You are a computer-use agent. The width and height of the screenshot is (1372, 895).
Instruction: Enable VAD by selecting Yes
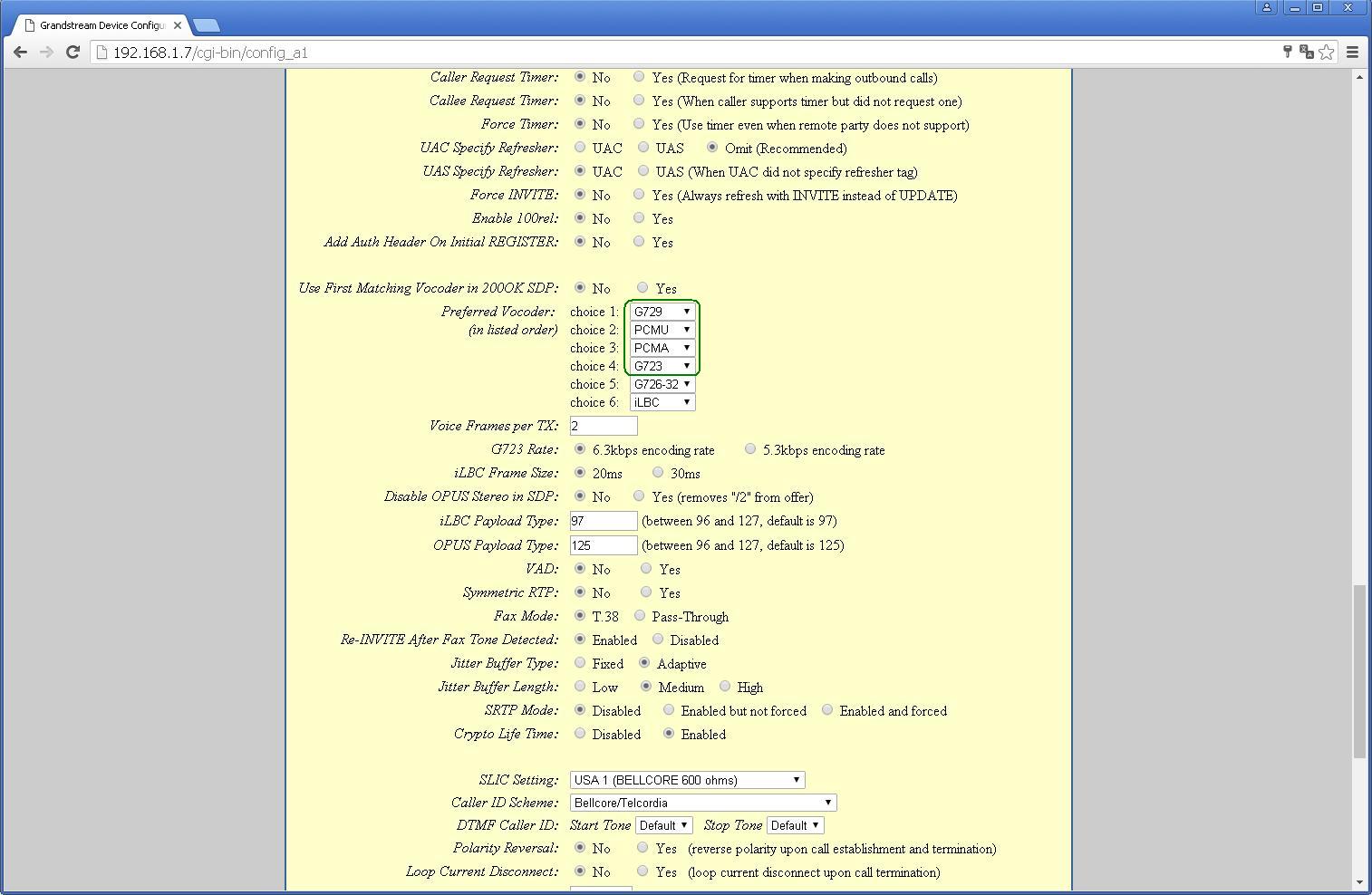tap(646, 569)
